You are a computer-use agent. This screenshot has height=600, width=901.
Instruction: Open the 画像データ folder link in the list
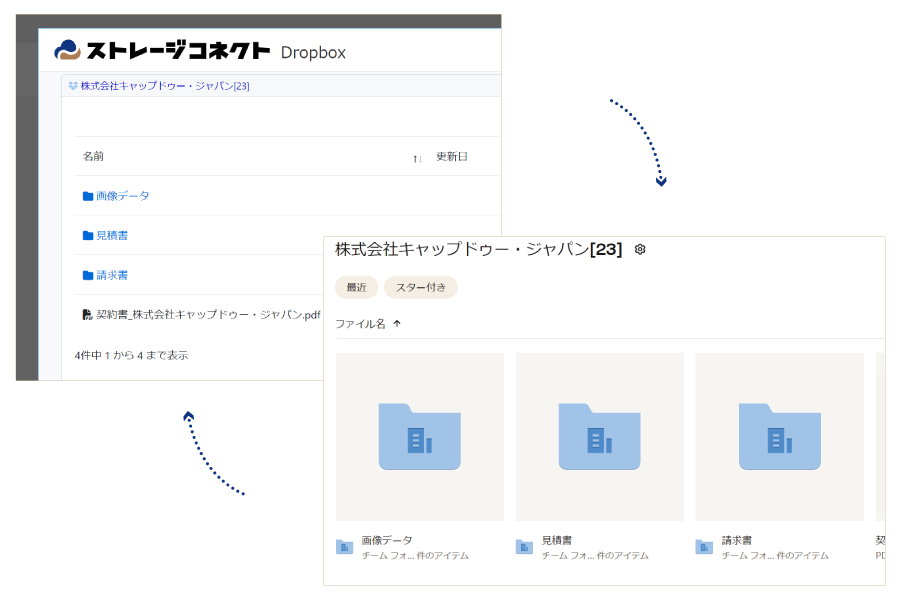tap(122, 196)
